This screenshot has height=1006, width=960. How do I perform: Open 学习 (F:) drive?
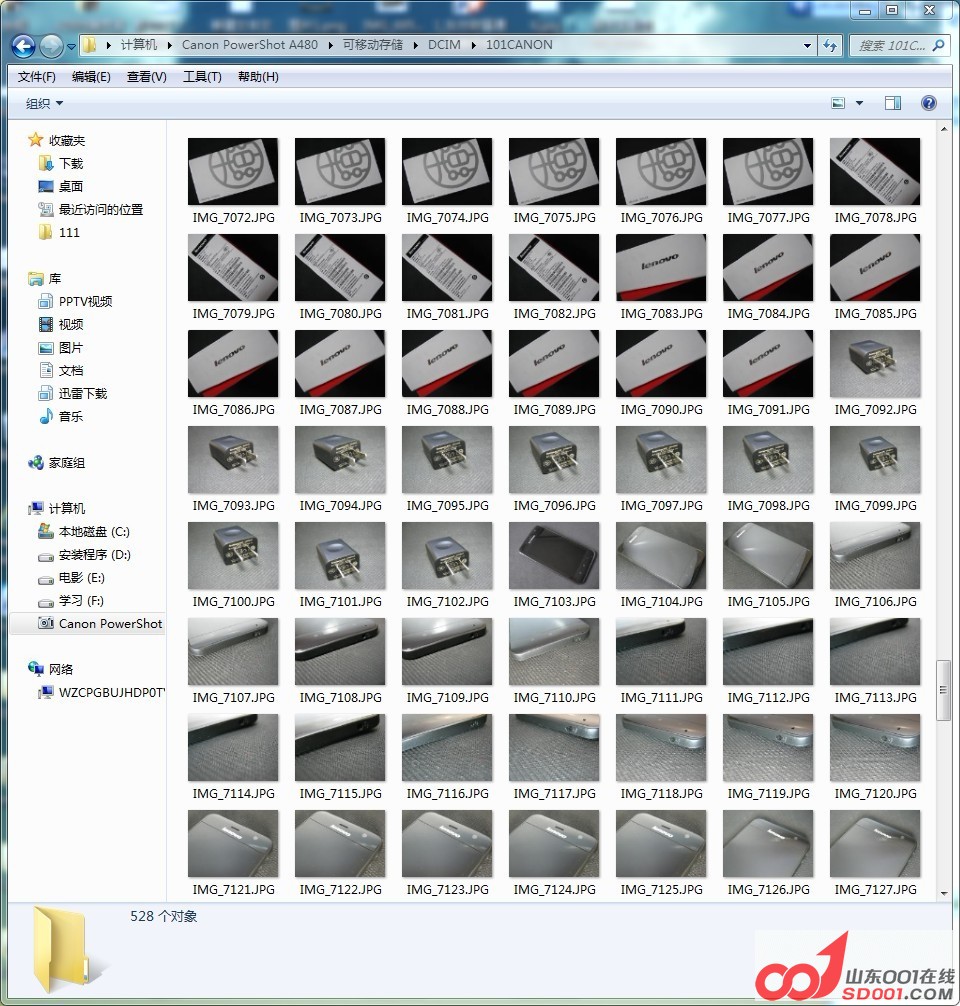pos(81,601)
